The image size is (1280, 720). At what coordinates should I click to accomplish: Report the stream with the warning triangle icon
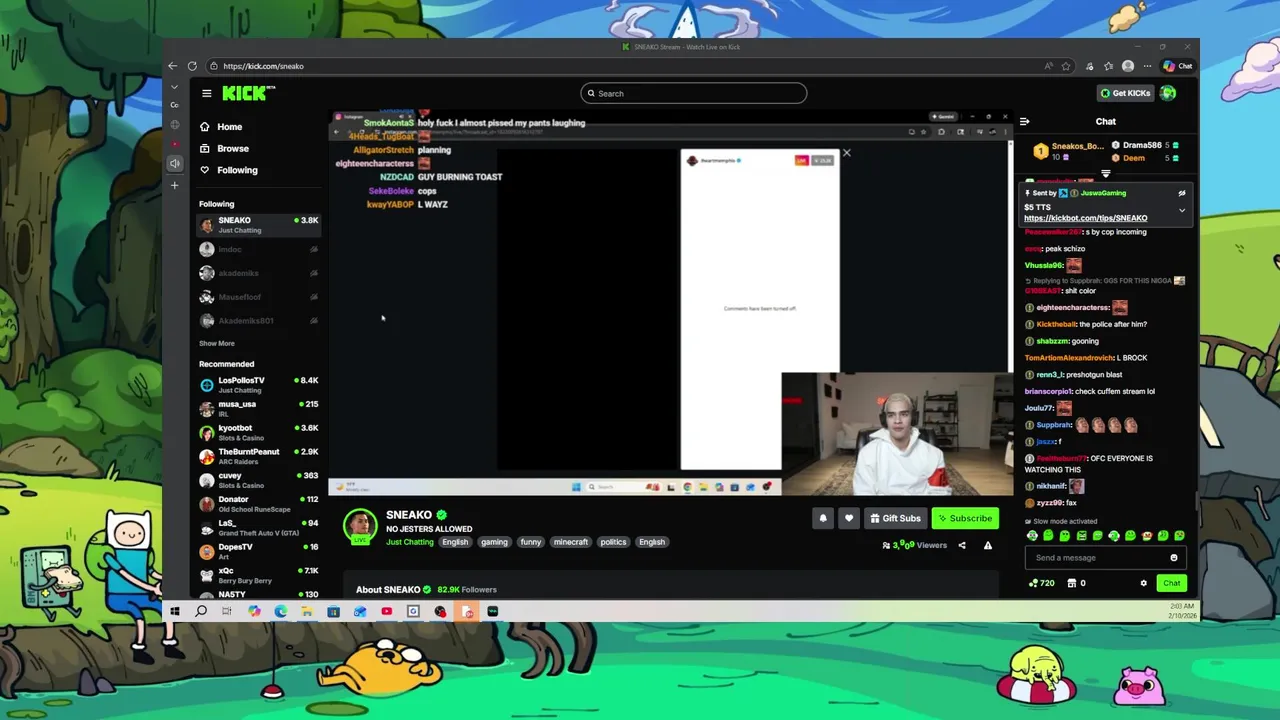pos(988,545)
